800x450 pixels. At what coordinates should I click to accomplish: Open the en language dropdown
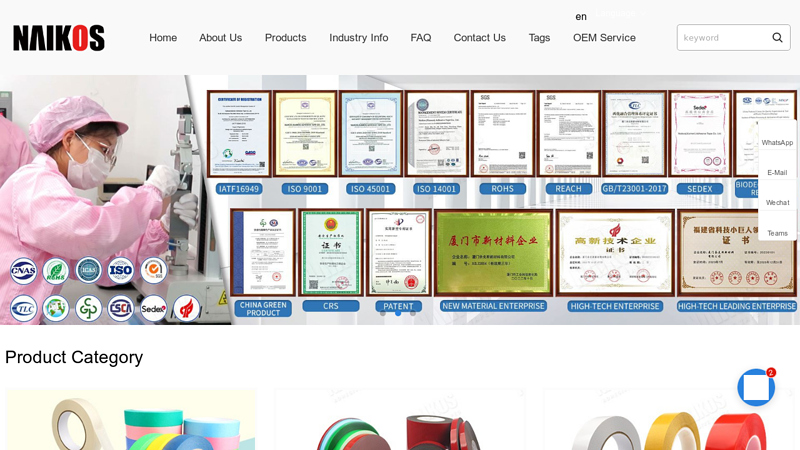tap(581, 16)
